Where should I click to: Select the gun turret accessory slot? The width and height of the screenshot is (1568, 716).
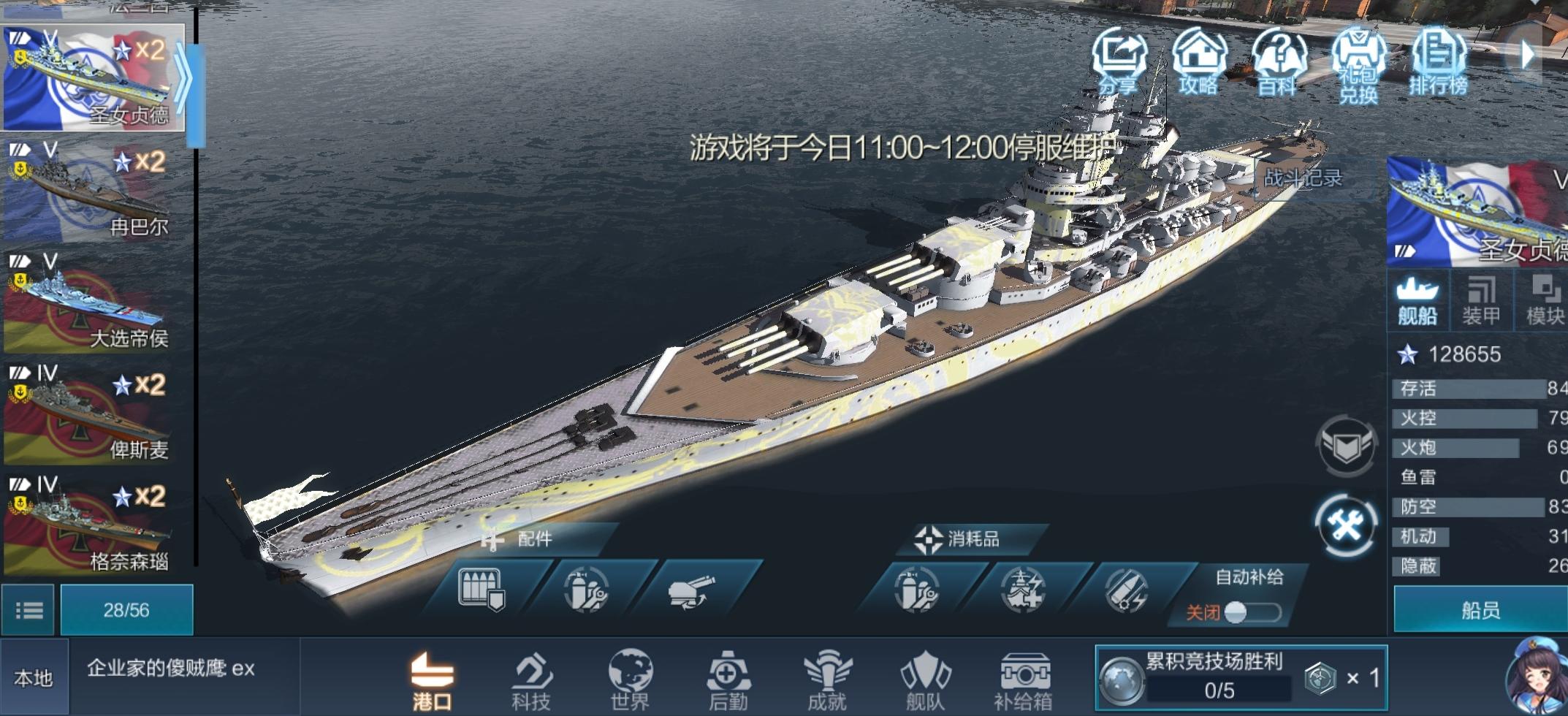(x=691, y=590)
